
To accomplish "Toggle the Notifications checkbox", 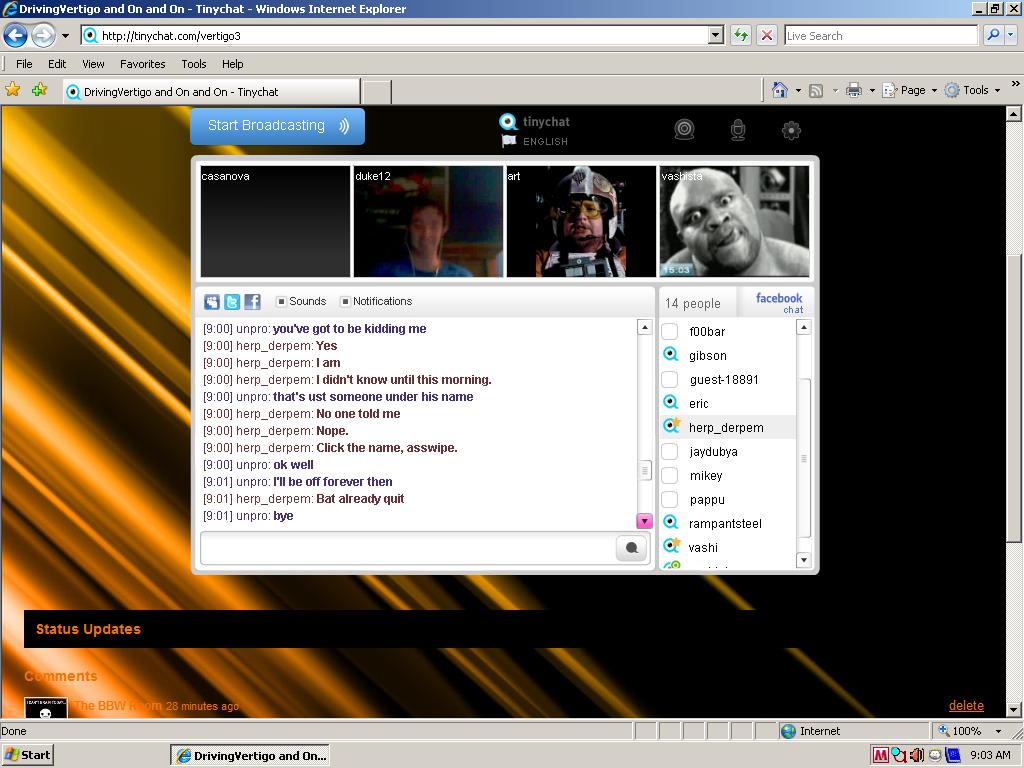I will (345, 301).
